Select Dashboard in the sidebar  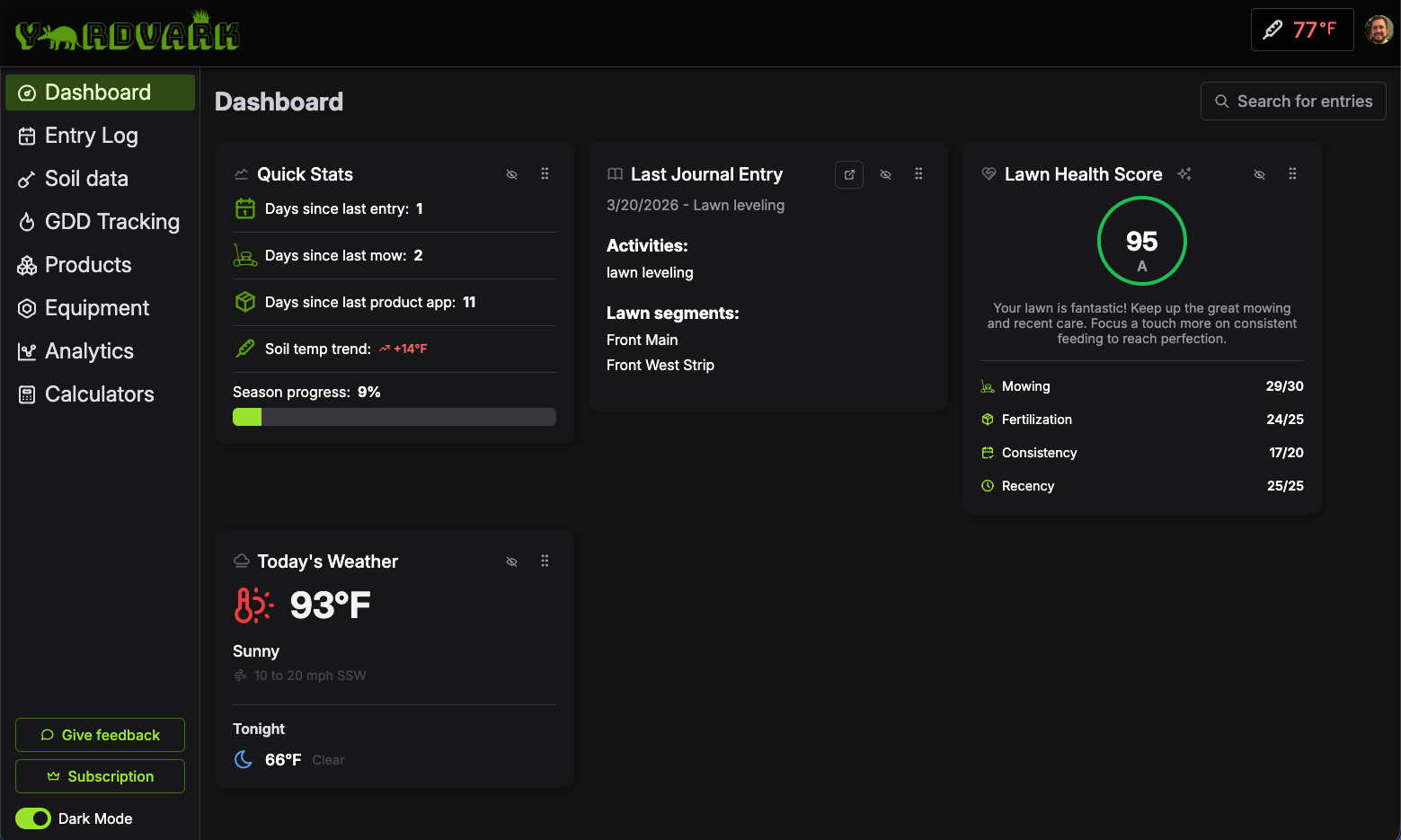tap(97, 92)
